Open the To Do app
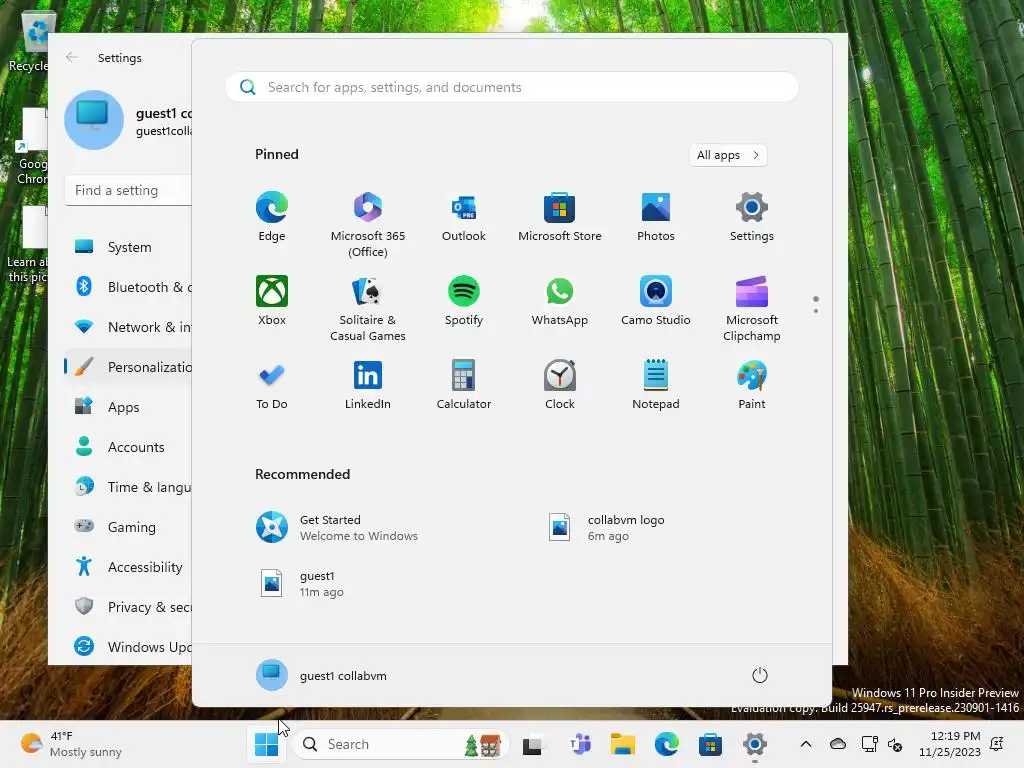Screen dimensions: 1024x768 272,385
